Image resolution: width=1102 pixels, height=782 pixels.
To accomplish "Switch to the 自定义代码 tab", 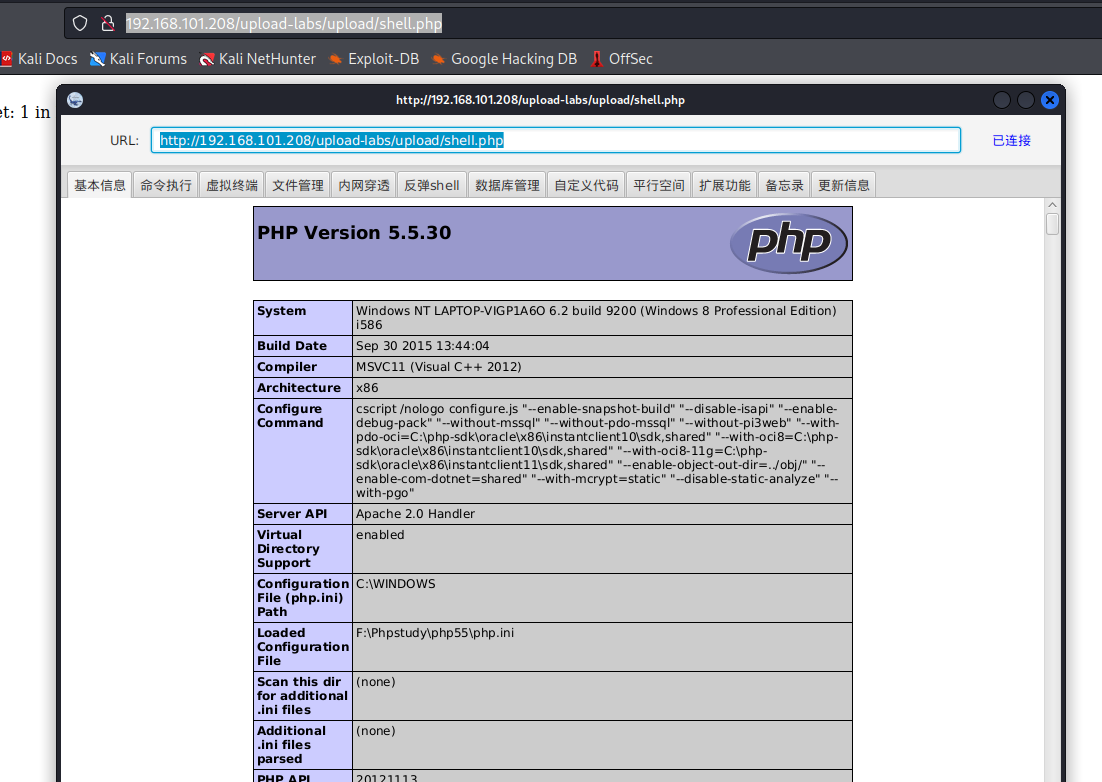I will 586,185.
